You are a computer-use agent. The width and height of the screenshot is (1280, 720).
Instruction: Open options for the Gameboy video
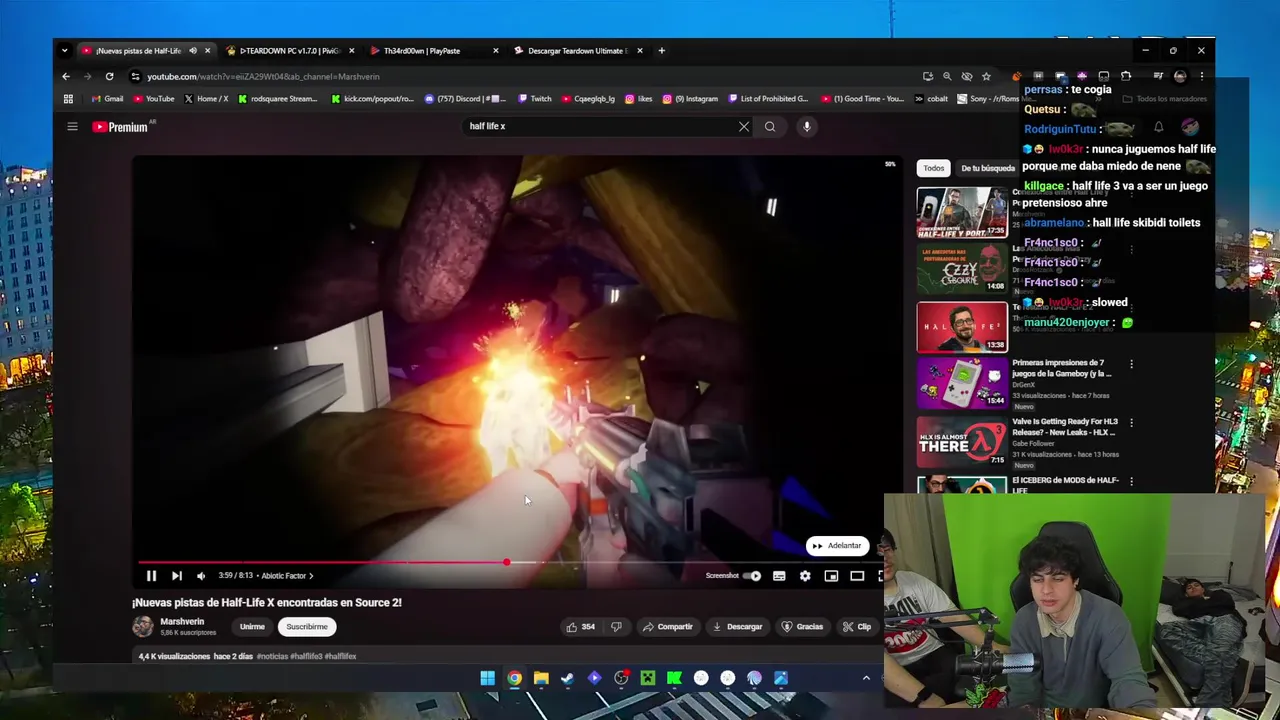tap(1131, 364)
